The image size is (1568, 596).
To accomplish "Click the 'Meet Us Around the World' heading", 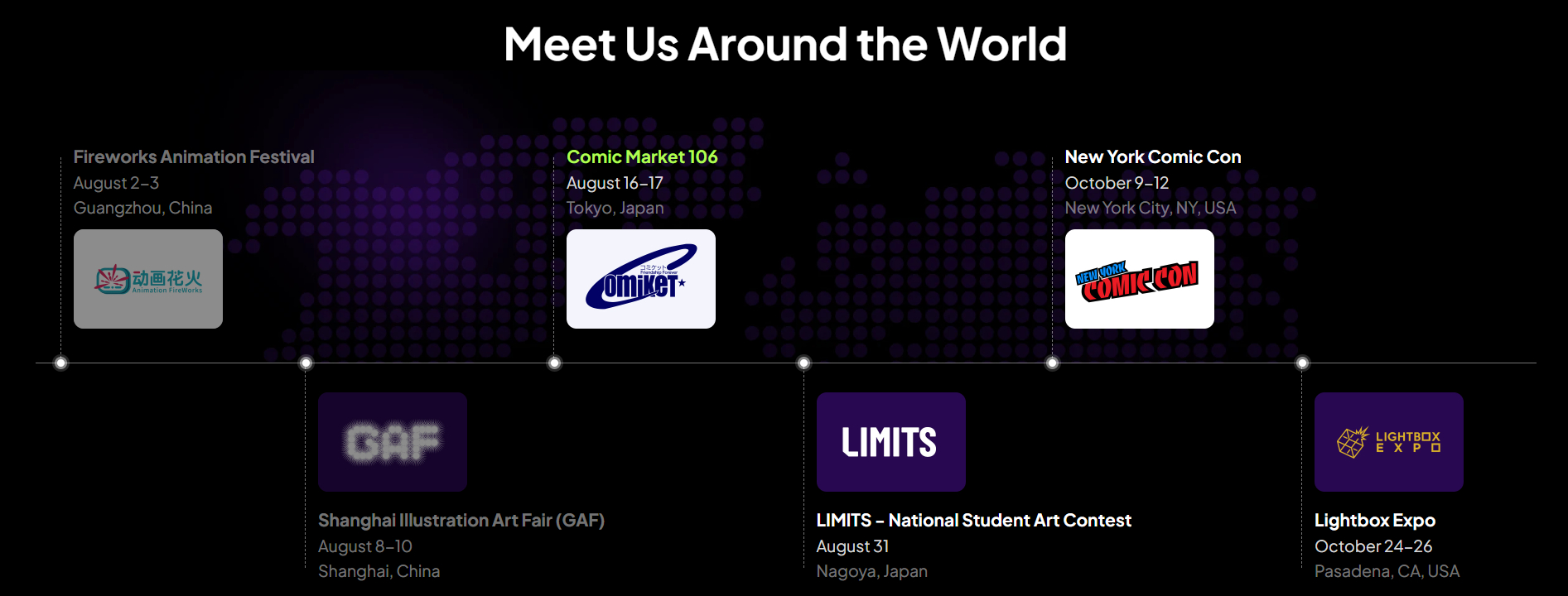I will (x=785, y=44).
